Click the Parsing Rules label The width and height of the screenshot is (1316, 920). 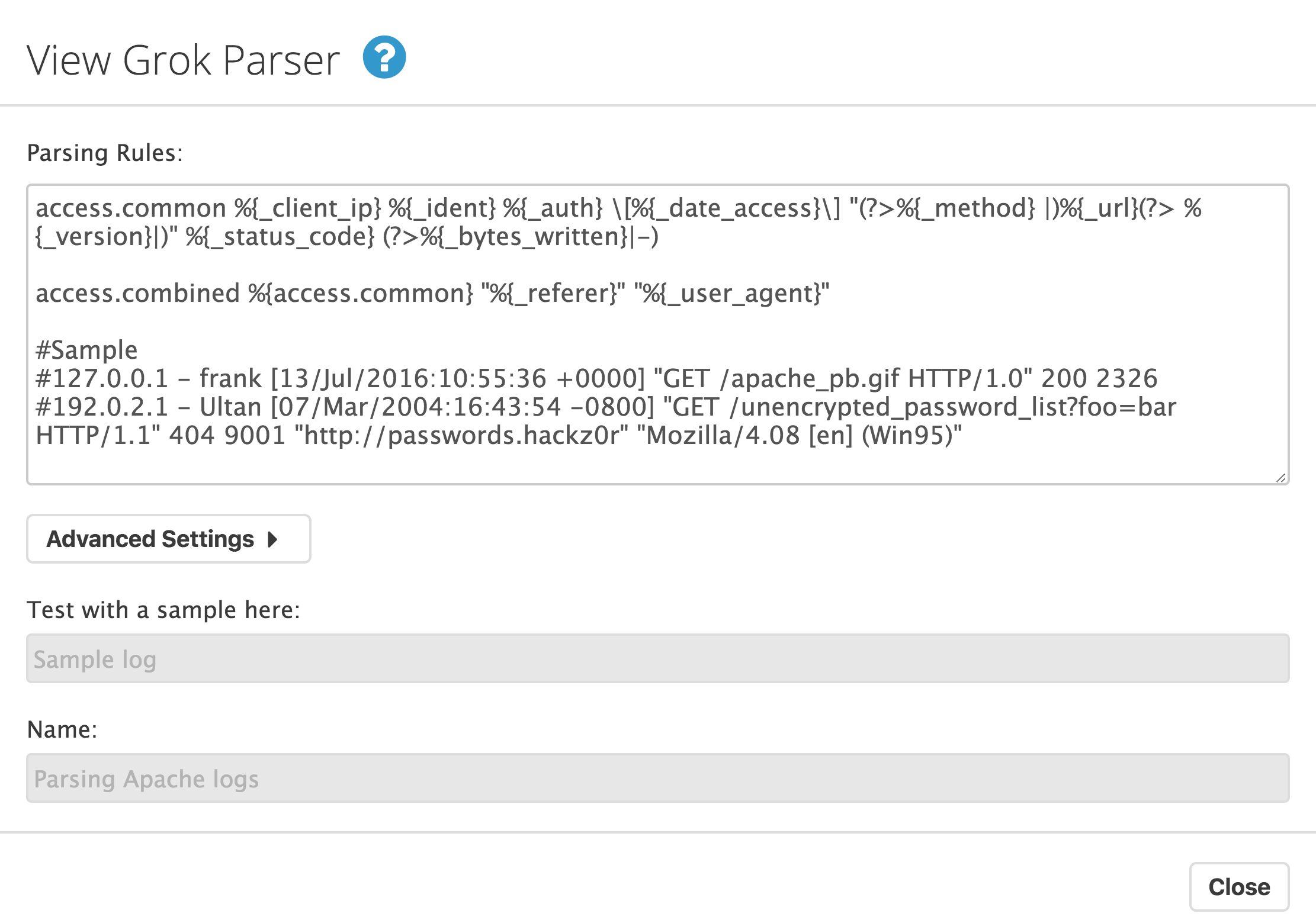coord(104,152)
